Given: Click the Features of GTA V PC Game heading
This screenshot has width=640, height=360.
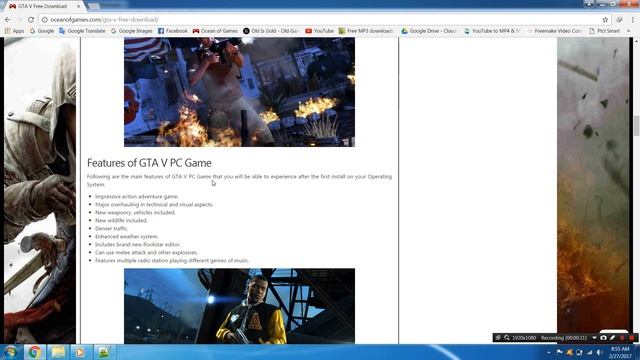Looking at the screenshot, I should [149, 163].
